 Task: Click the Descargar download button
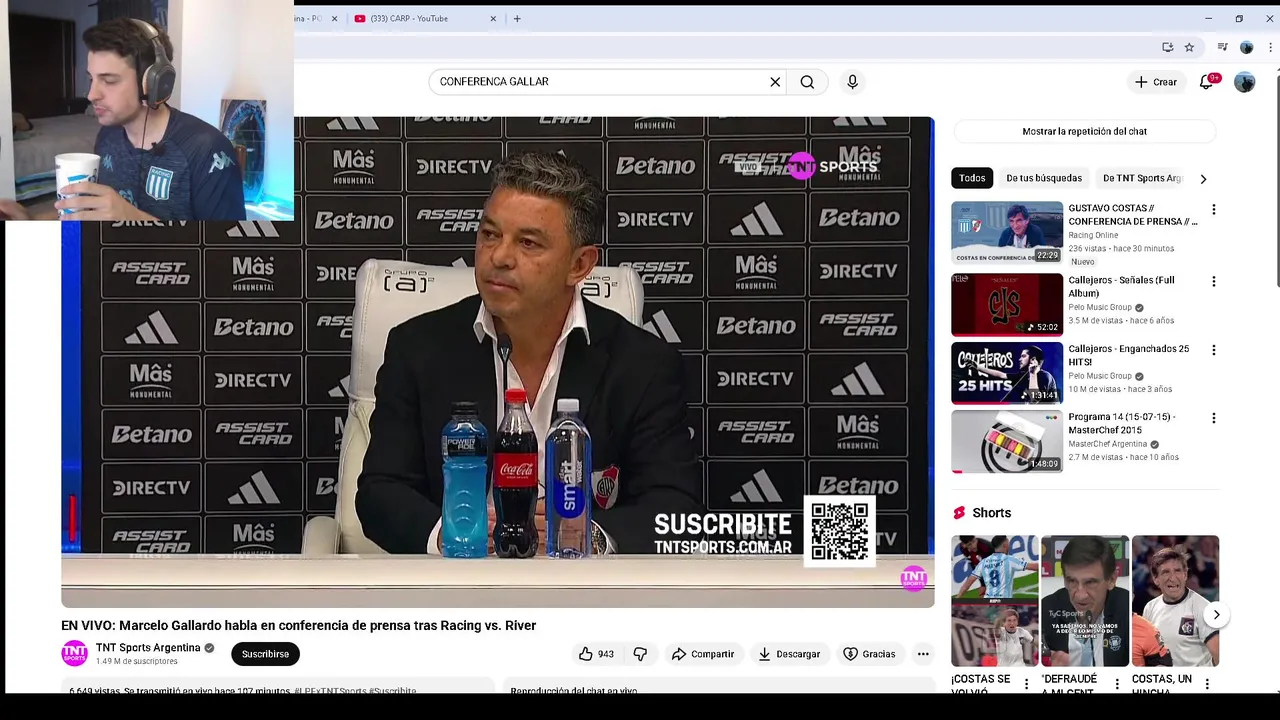[789, 654]
